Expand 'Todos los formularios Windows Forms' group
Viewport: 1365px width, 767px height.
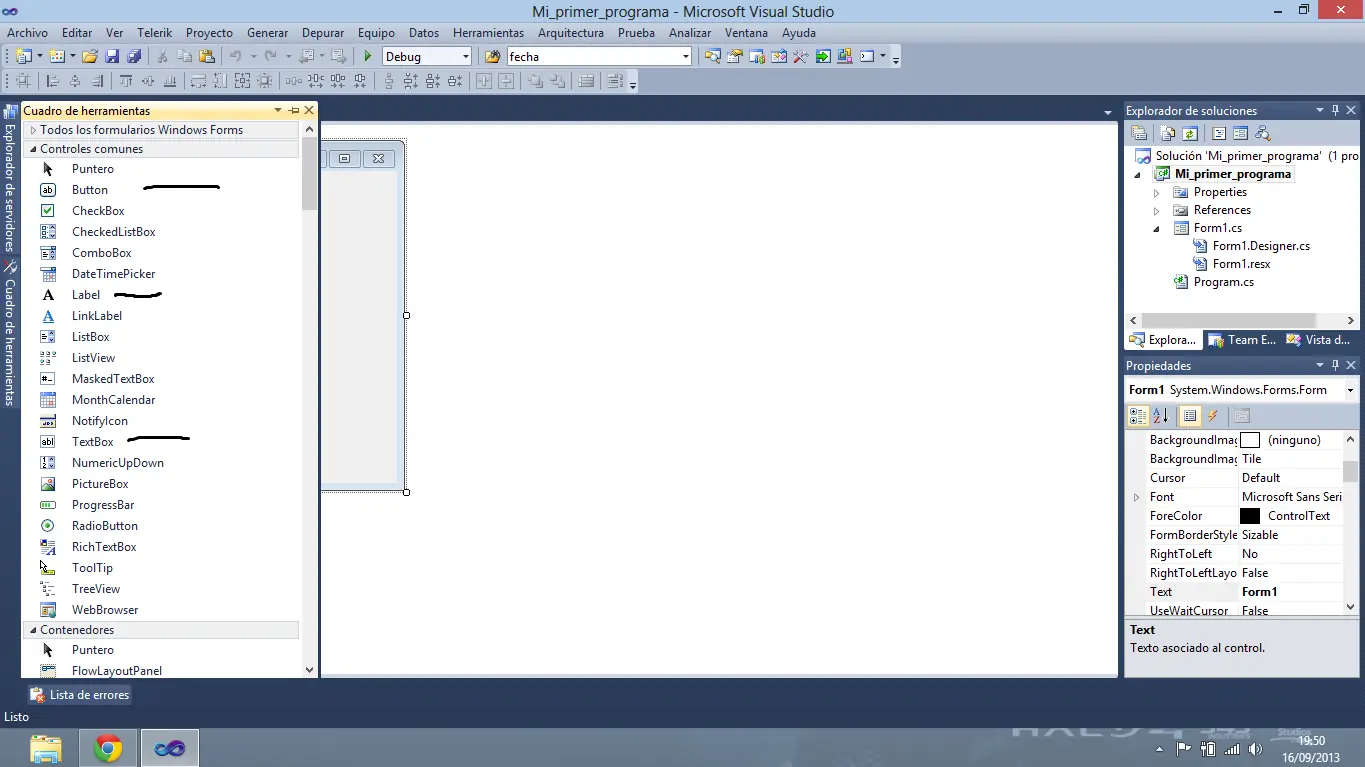tap(33, 130)
